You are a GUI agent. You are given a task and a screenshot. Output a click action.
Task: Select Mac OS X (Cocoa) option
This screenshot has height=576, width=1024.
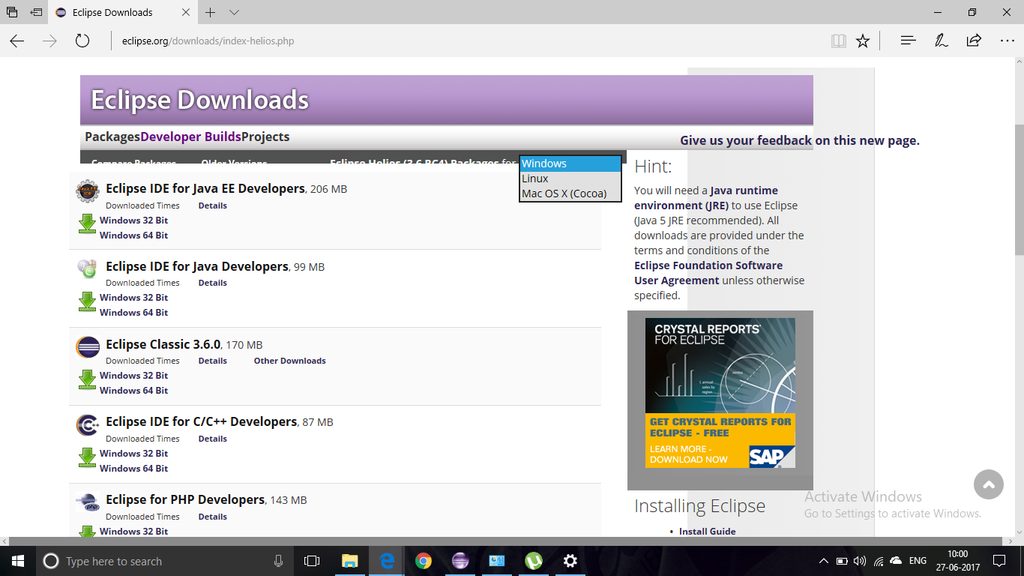pos(570,193)
